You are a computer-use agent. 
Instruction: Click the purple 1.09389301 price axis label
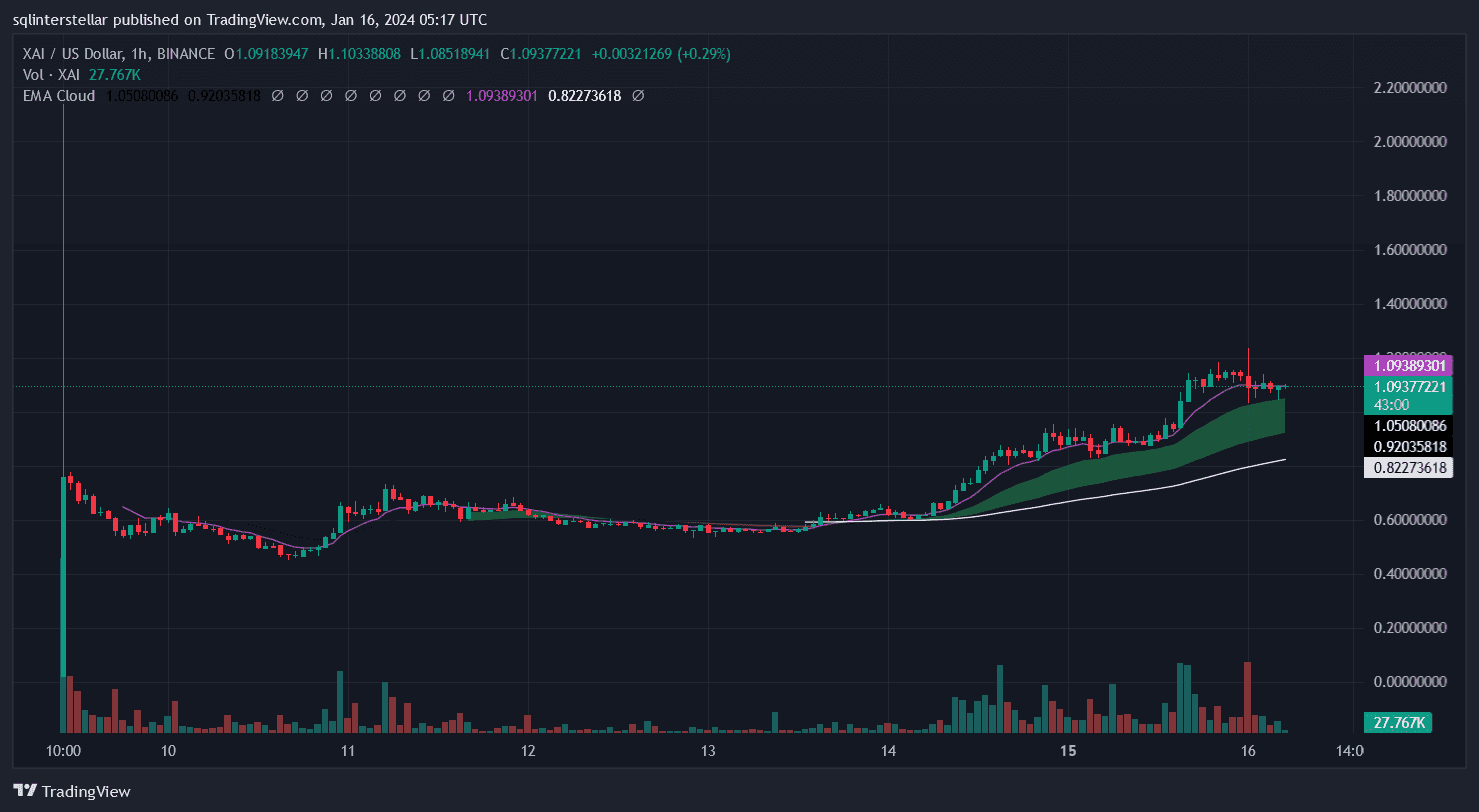(x=1407, y=366)
